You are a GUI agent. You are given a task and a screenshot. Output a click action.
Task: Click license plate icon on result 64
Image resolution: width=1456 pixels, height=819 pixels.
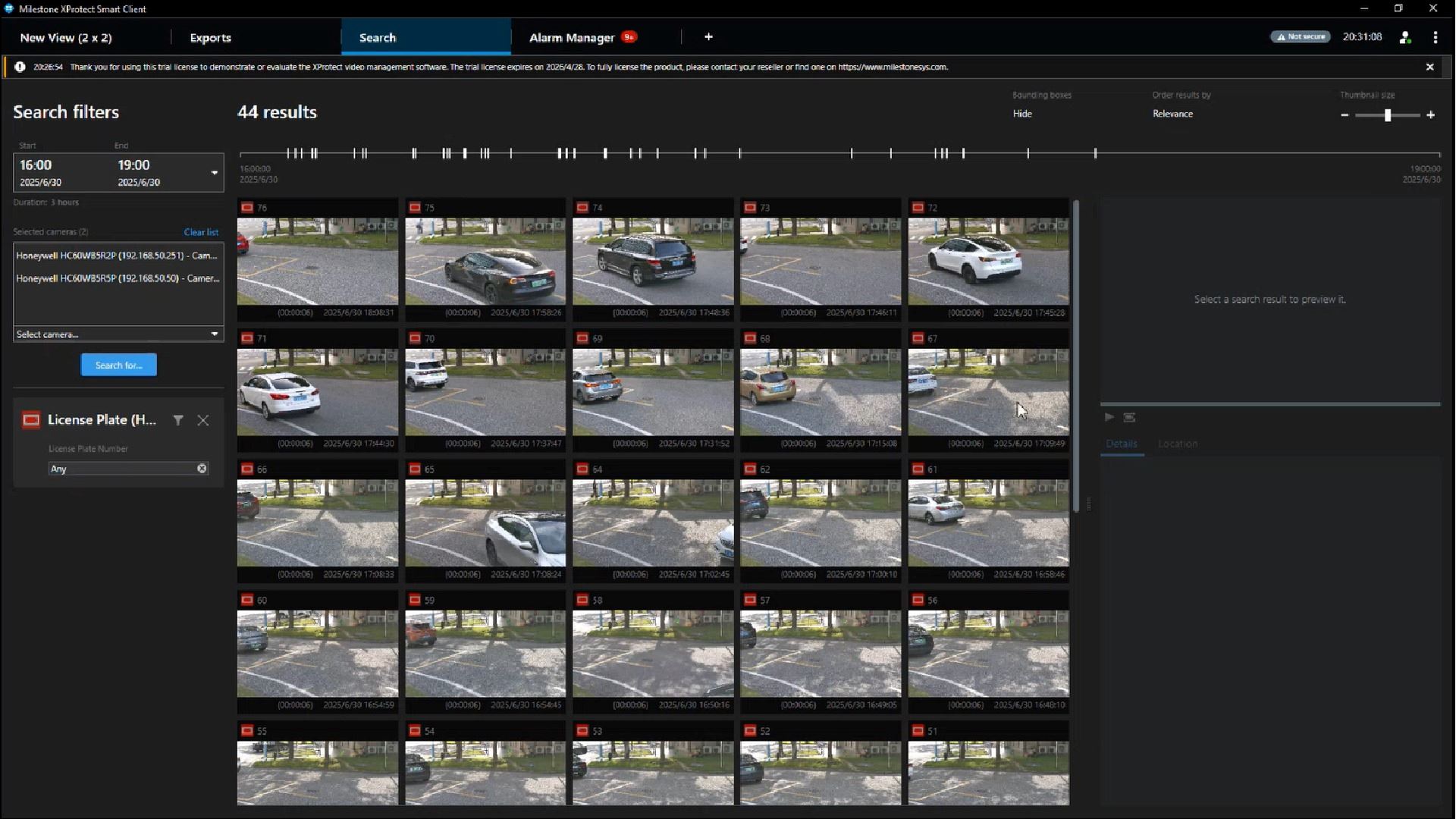[582, 469]
